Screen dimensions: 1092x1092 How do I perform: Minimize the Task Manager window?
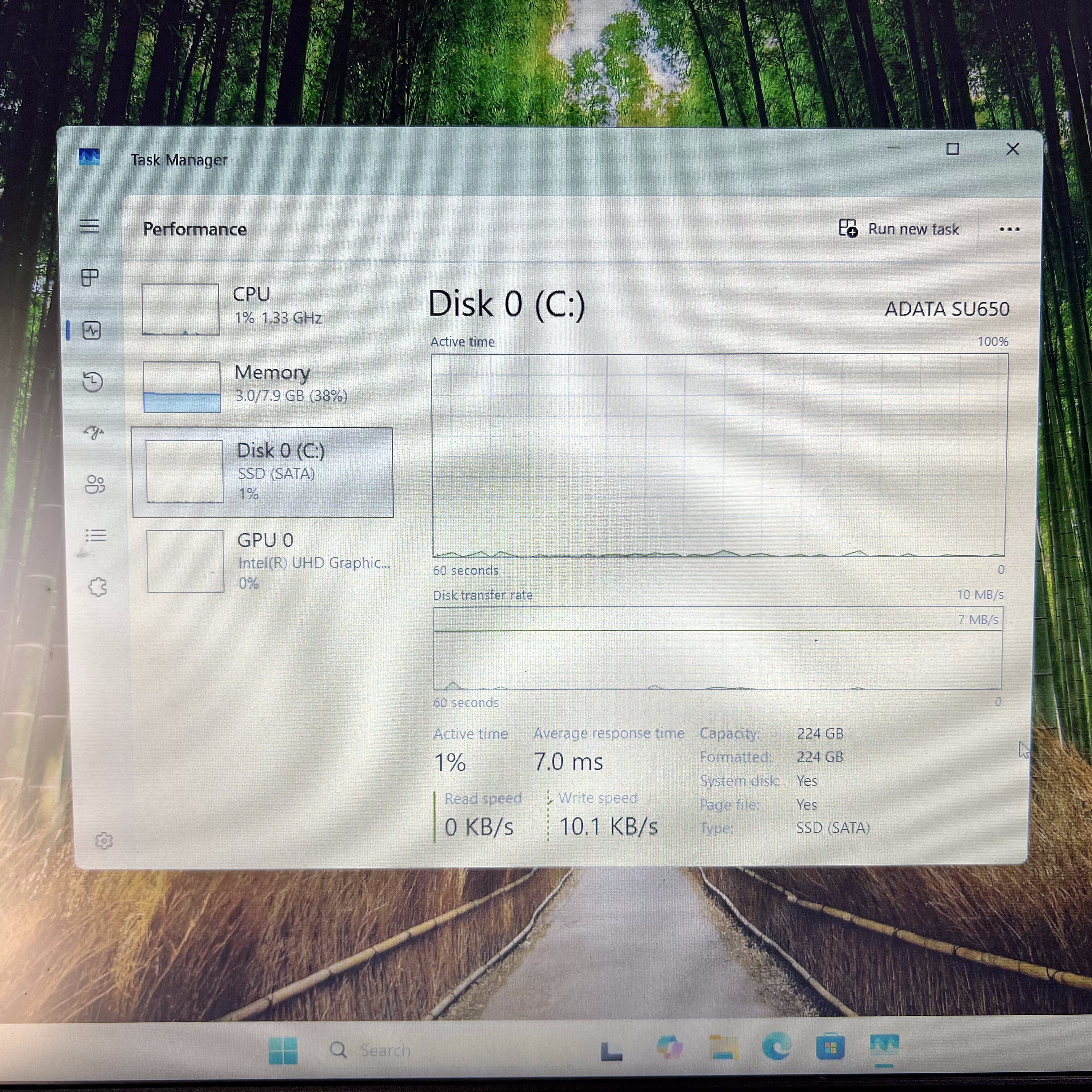893,148
